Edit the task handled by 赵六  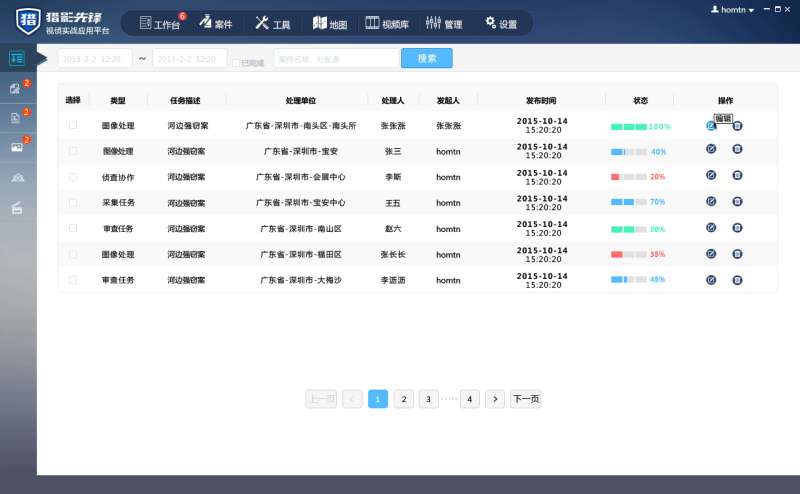[x=711, y=228]
